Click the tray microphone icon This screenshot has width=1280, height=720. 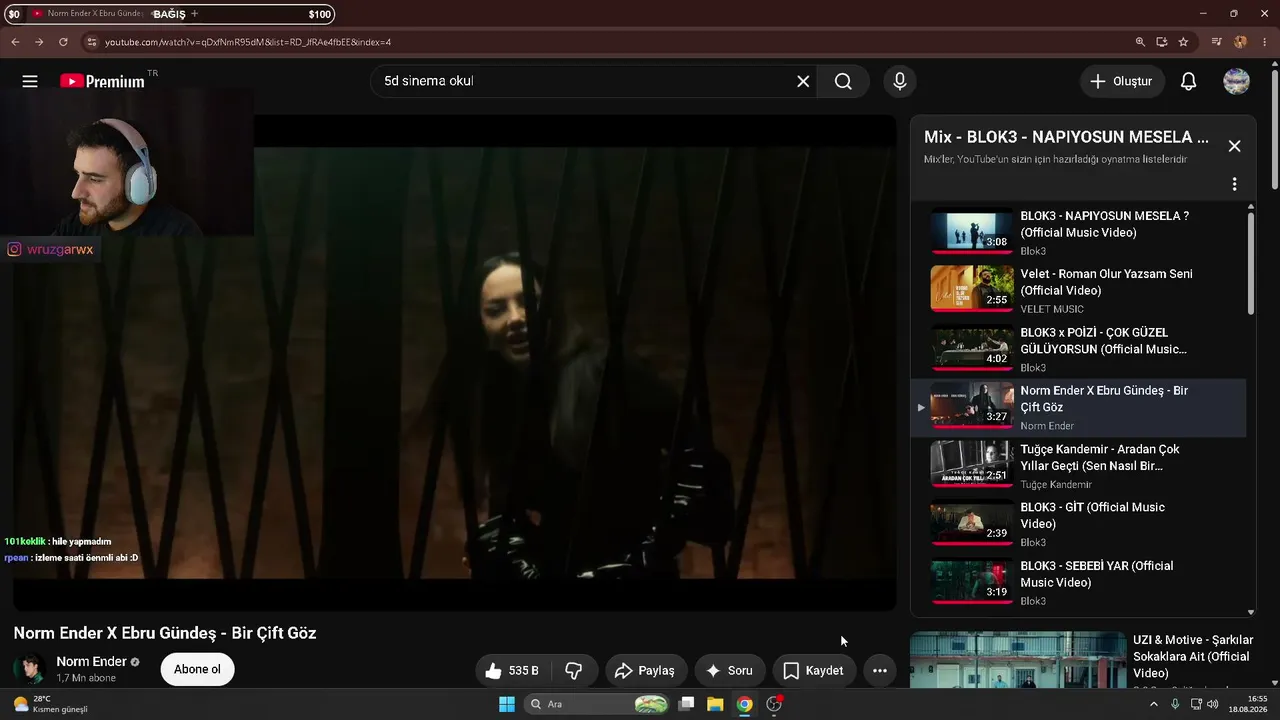[1175, 704]
